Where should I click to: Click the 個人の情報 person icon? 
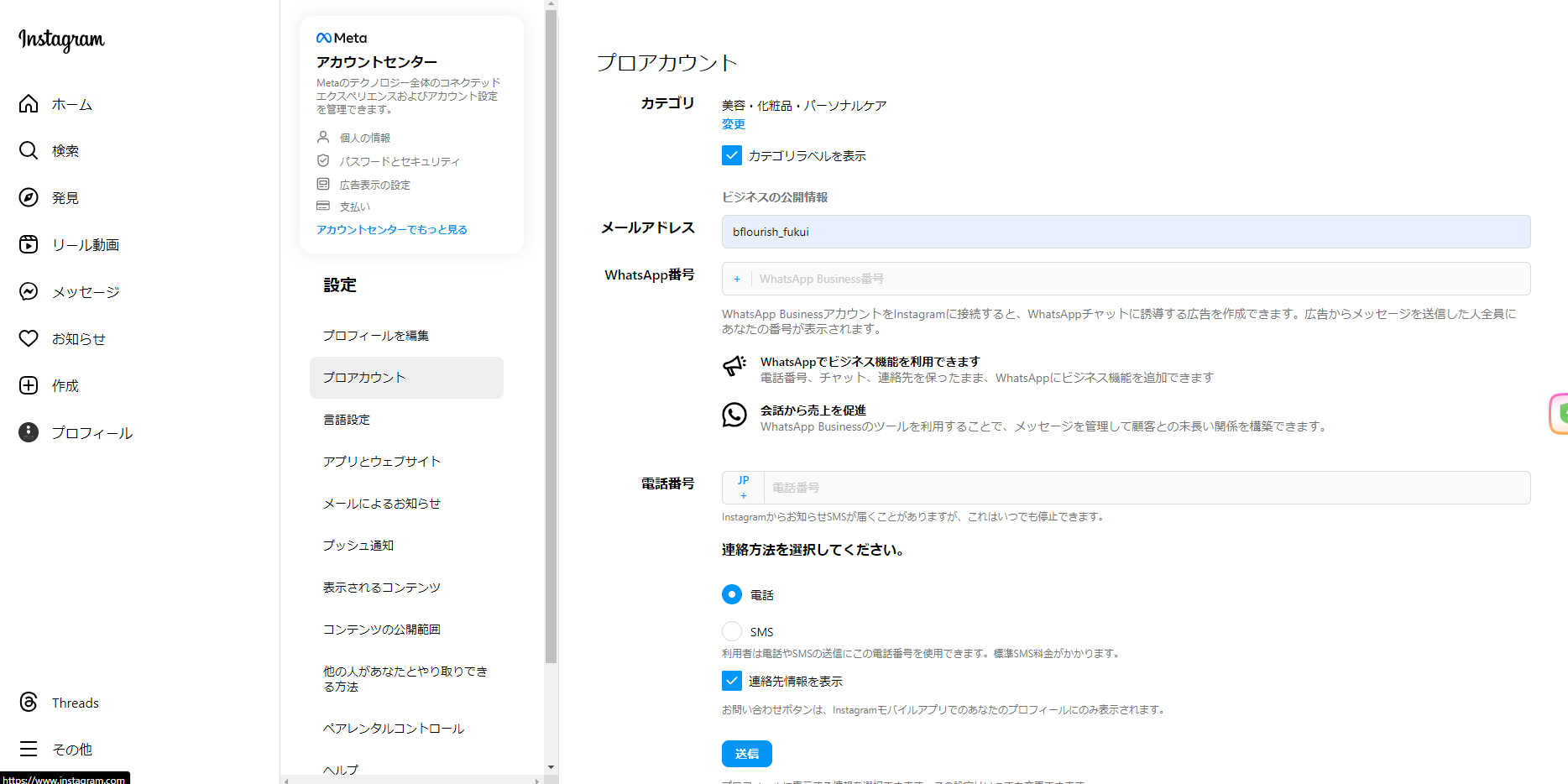point(323,137)
